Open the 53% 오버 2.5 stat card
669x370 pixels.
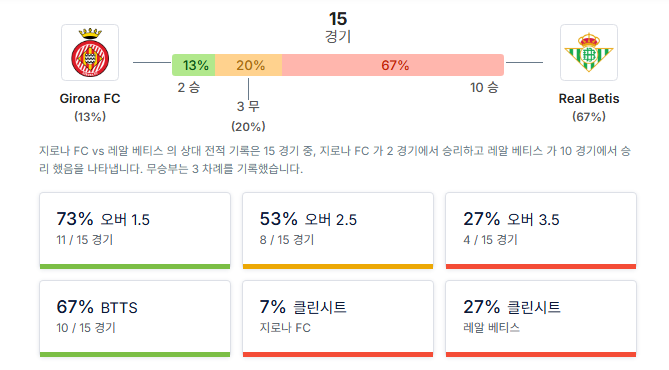tap(338, 230)
